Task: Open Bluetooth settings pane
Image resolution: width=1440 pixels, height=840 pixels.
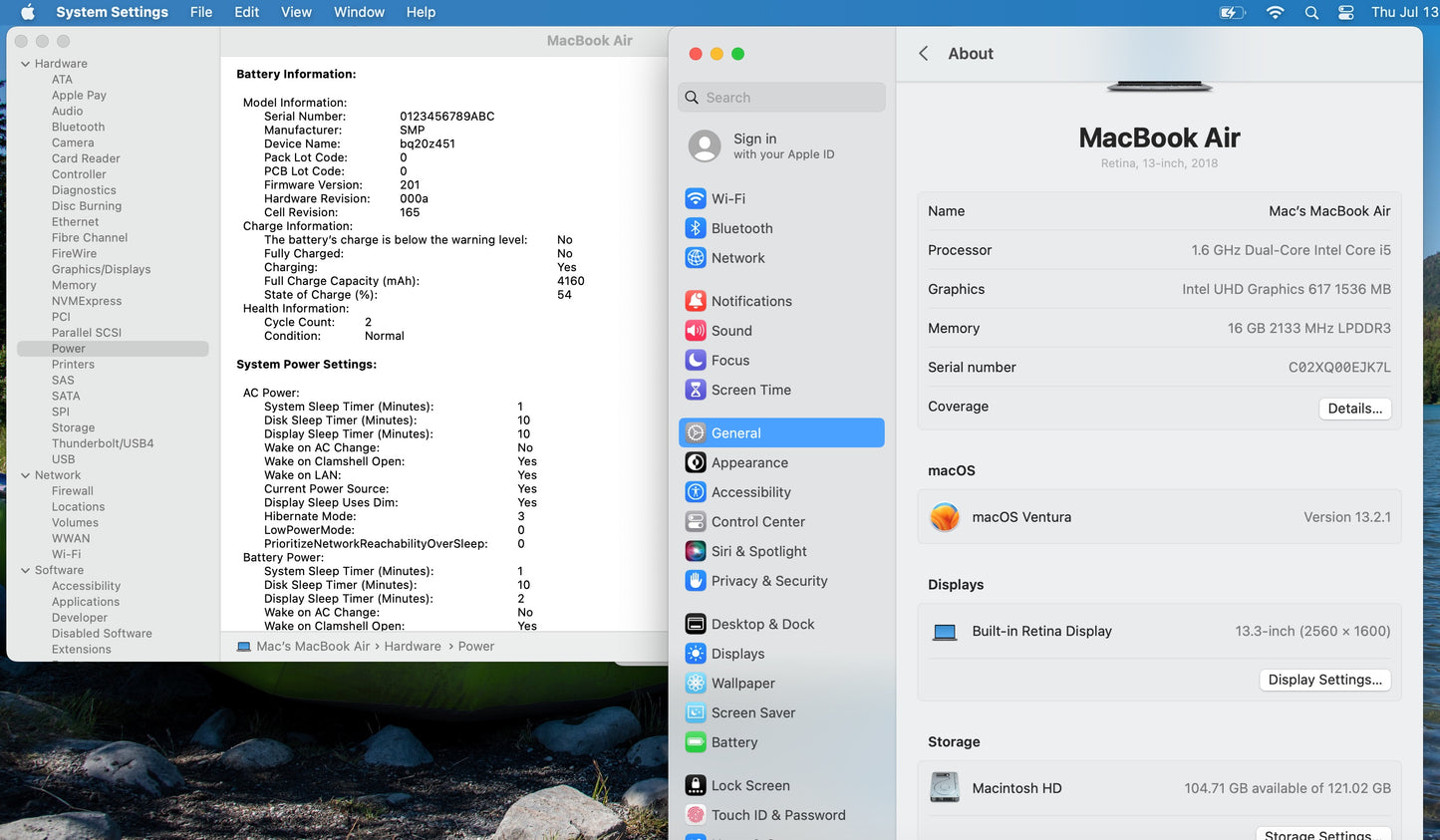Action: [x=740, y=228]
